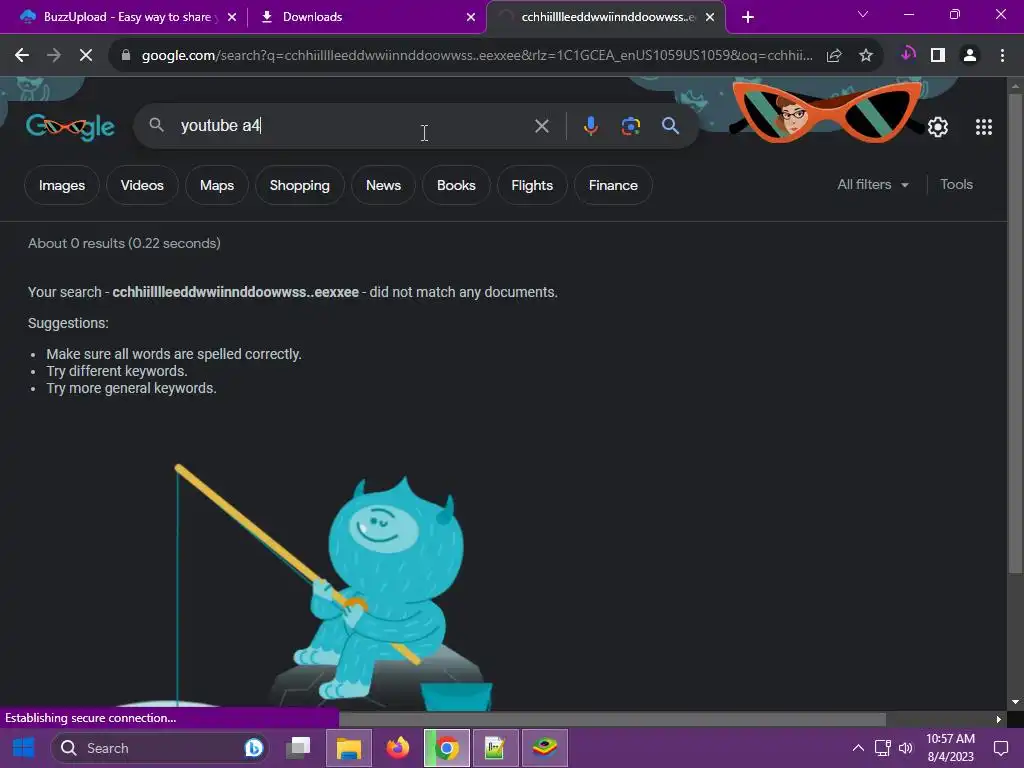Filter results by Shopping

point(300,185)
